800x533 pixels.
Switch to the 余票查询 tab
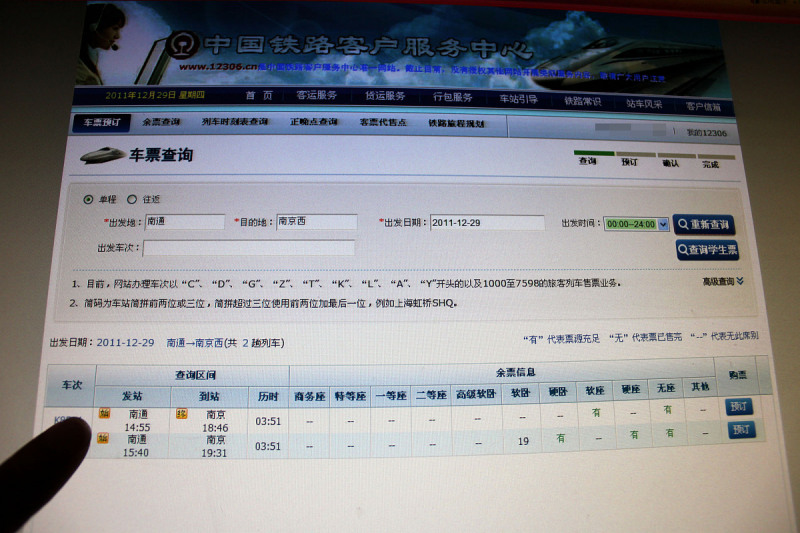(x=161, y=122)
